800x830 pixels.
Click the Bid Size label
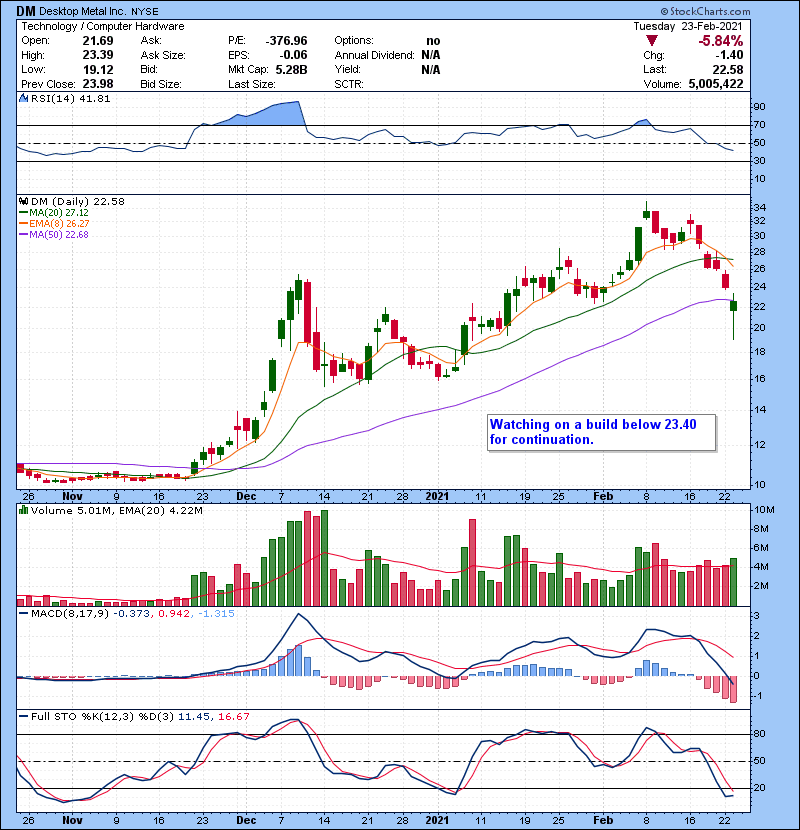pyautogui.click(x=161, y=84)
